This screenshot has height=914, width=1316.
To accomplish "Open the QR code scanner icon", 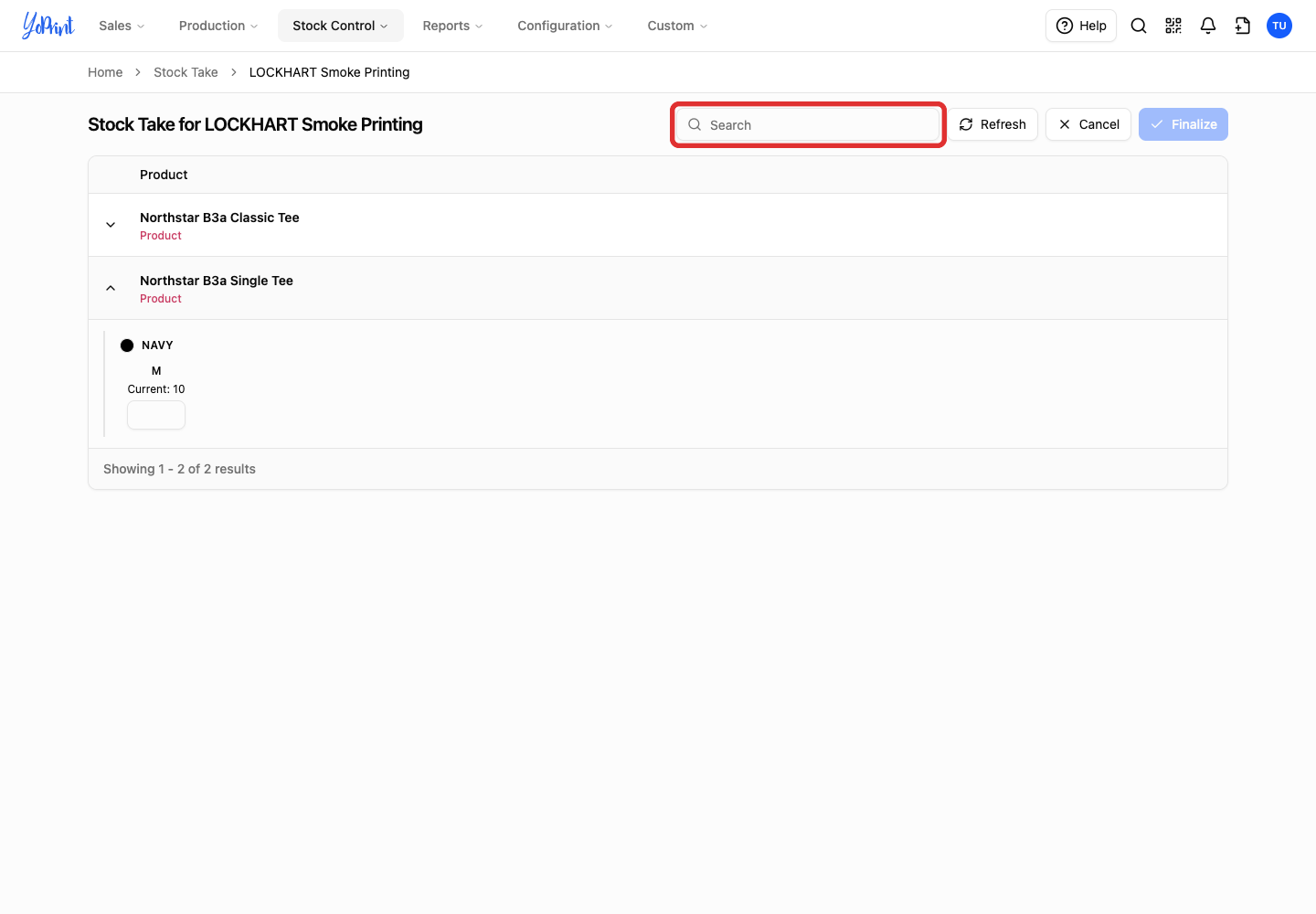I will (x=1173, y=26).
